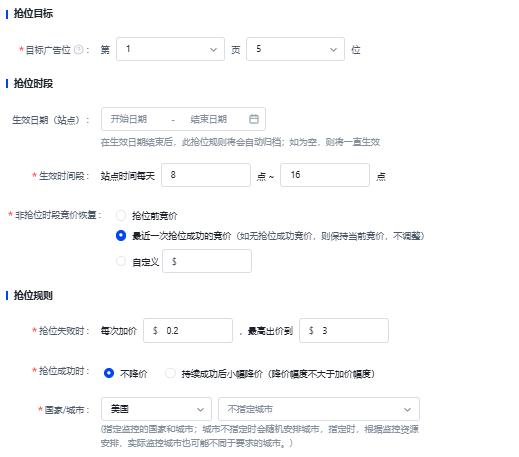Open the country dropdown showing 美国
This screenshot has height=457, width=519.
pyautogui.click(x=156, y=409)
